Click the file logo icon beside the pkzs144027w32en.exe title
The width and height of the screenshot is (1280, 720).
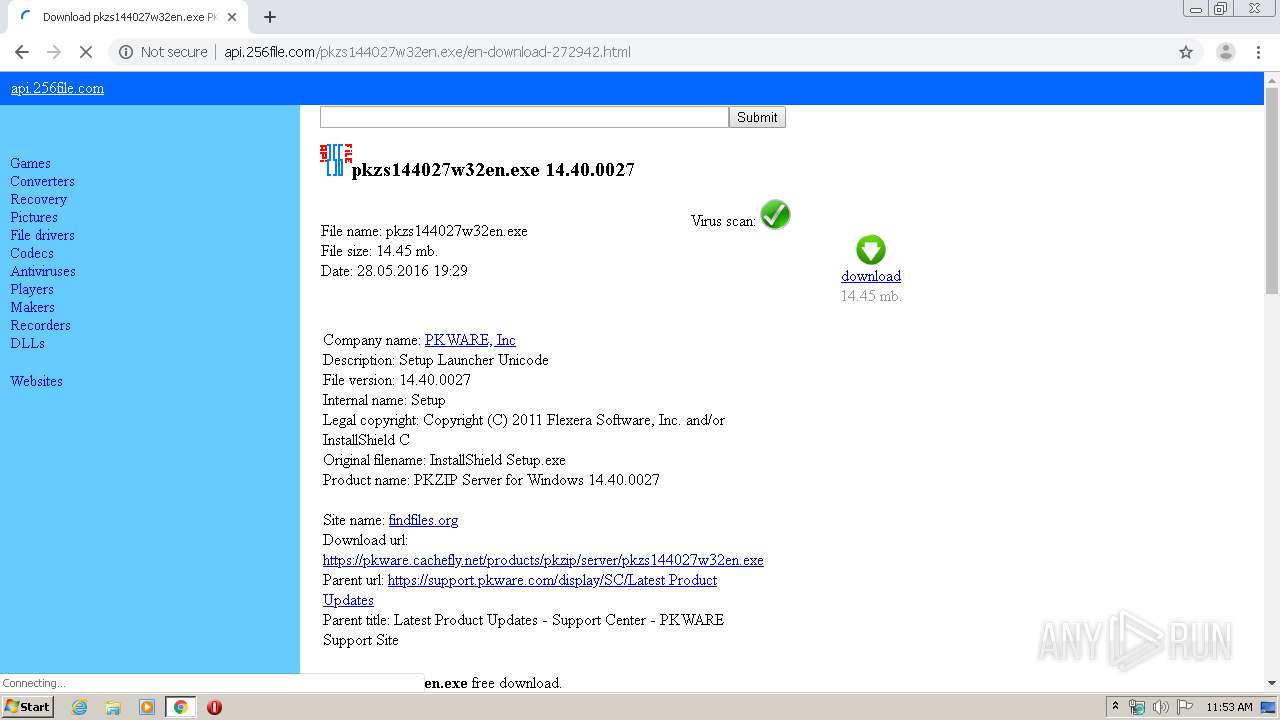335,160
